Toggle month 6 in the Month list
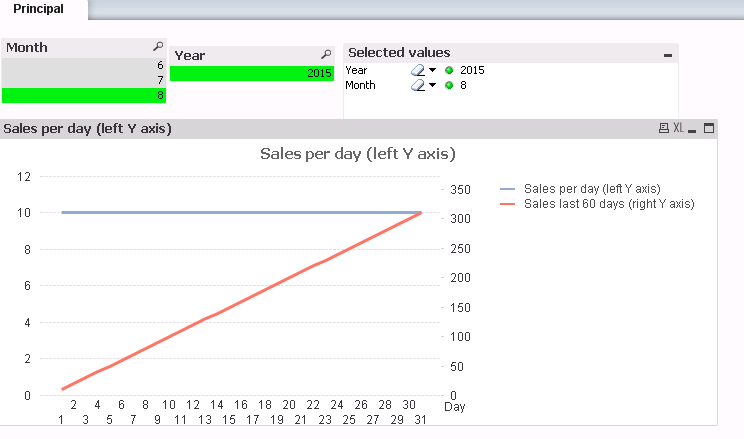The width and height of the screenshot is (744, 439). [84, 65]
